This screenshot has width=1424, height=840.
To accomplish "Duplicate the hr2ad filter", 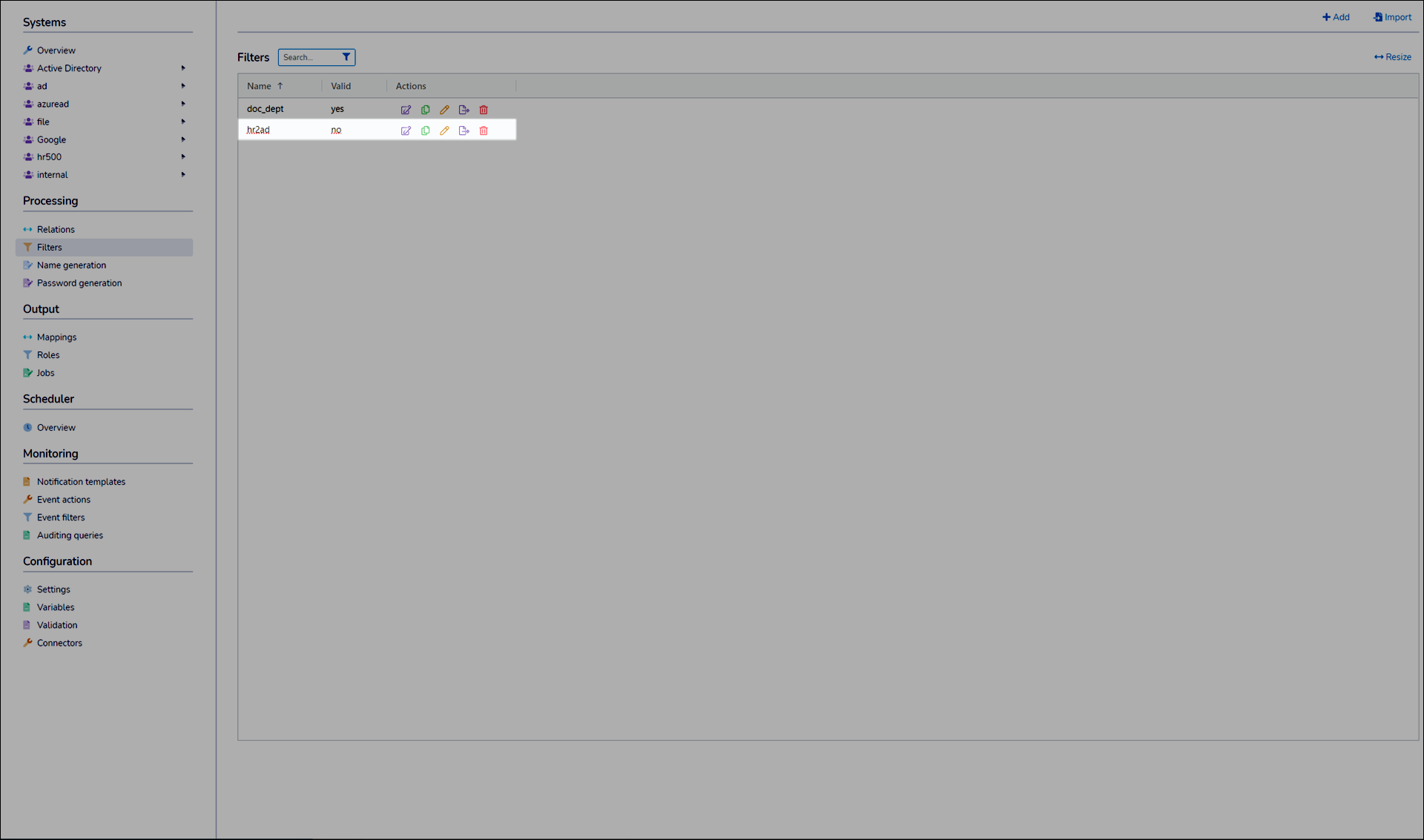I will (x=425, y=130).
